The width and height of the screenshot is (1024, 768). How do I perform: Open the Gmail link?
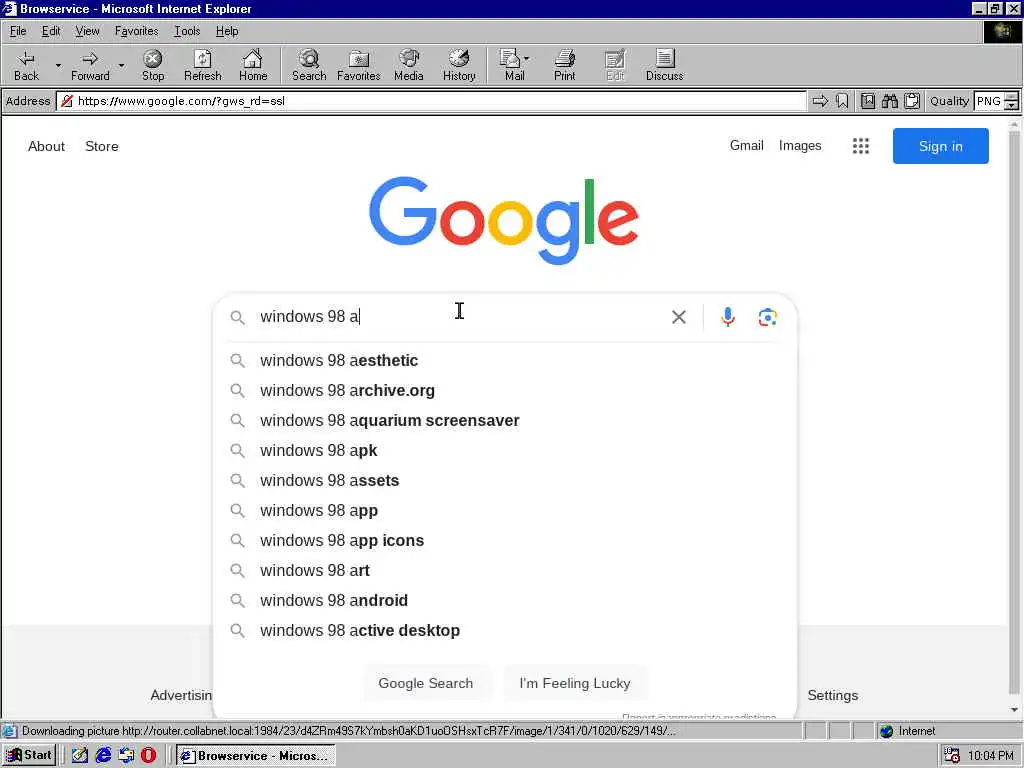pyautogui.click(x=746, y=146)
